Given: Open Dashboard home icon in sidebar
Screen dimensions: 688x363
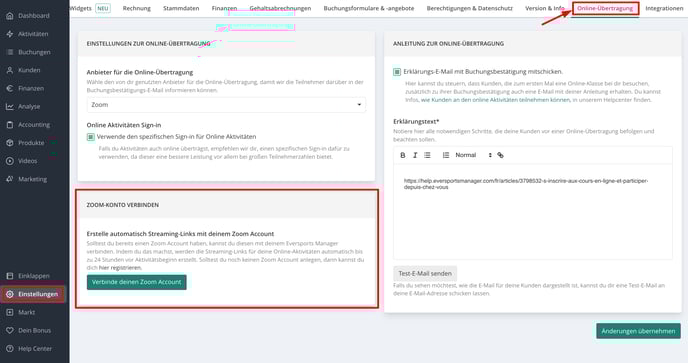Looking at the screenshot, I should tap(10, 16).
